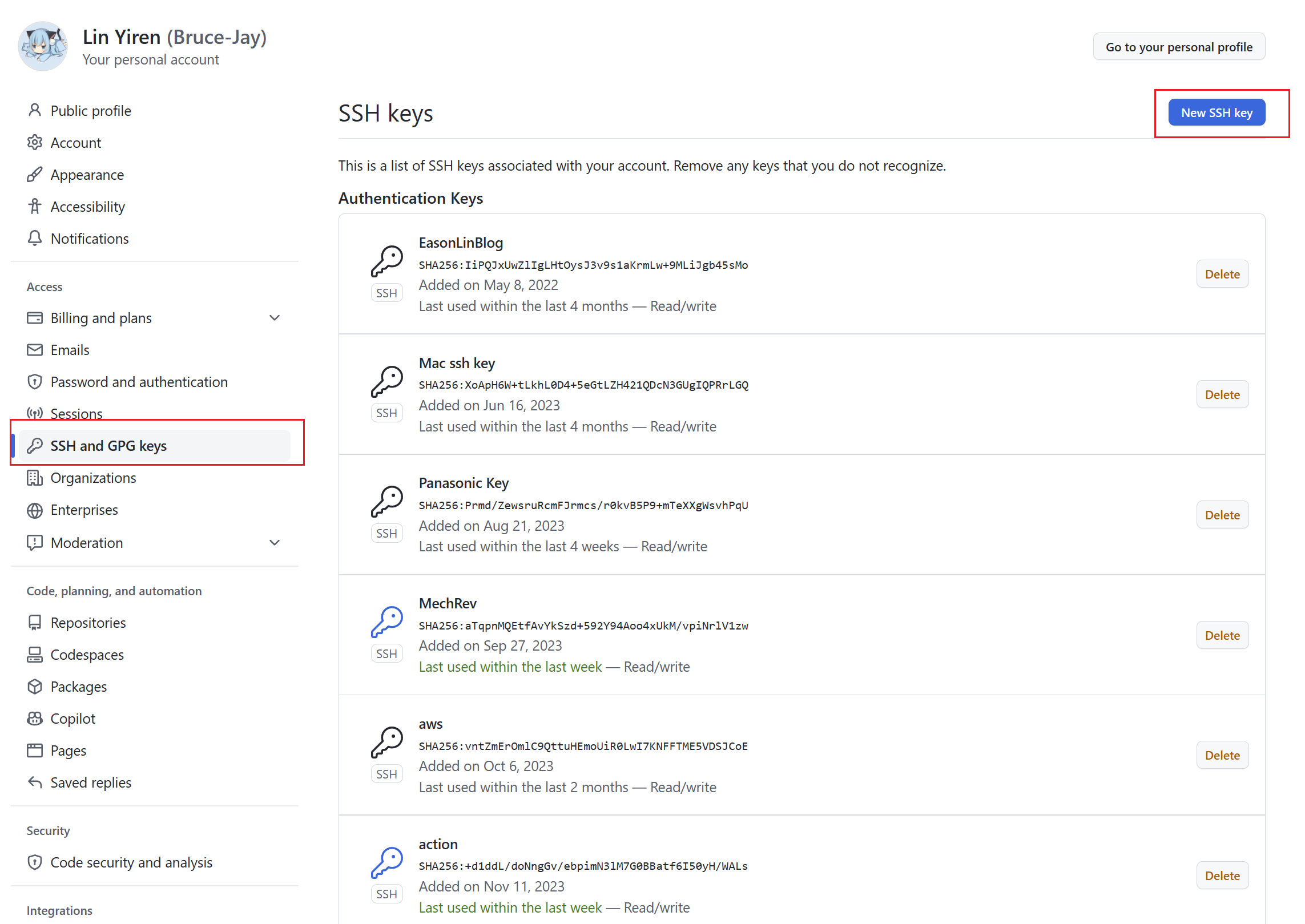Click the Packages box icon
The width and height of the screenshot is (1305, 924).
(35, 686)
